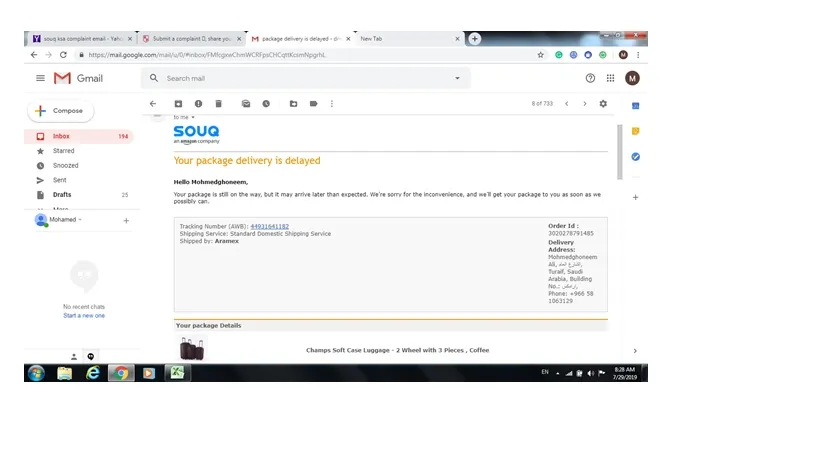Open Gmail settings gear
Screen dimensions: 819x460
tap(603, 104)
